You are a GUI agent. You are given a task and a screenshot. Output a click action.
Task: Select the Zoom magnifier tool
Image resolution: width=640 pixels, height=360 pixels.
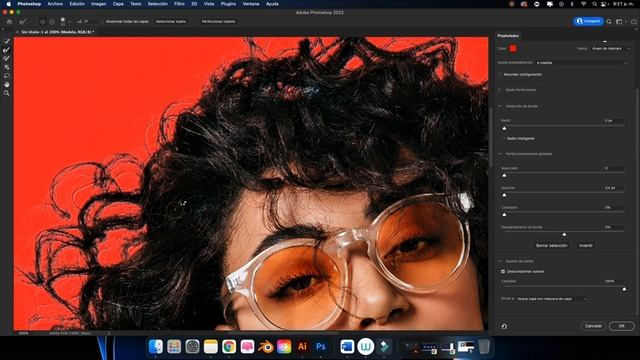coord(7,93)
